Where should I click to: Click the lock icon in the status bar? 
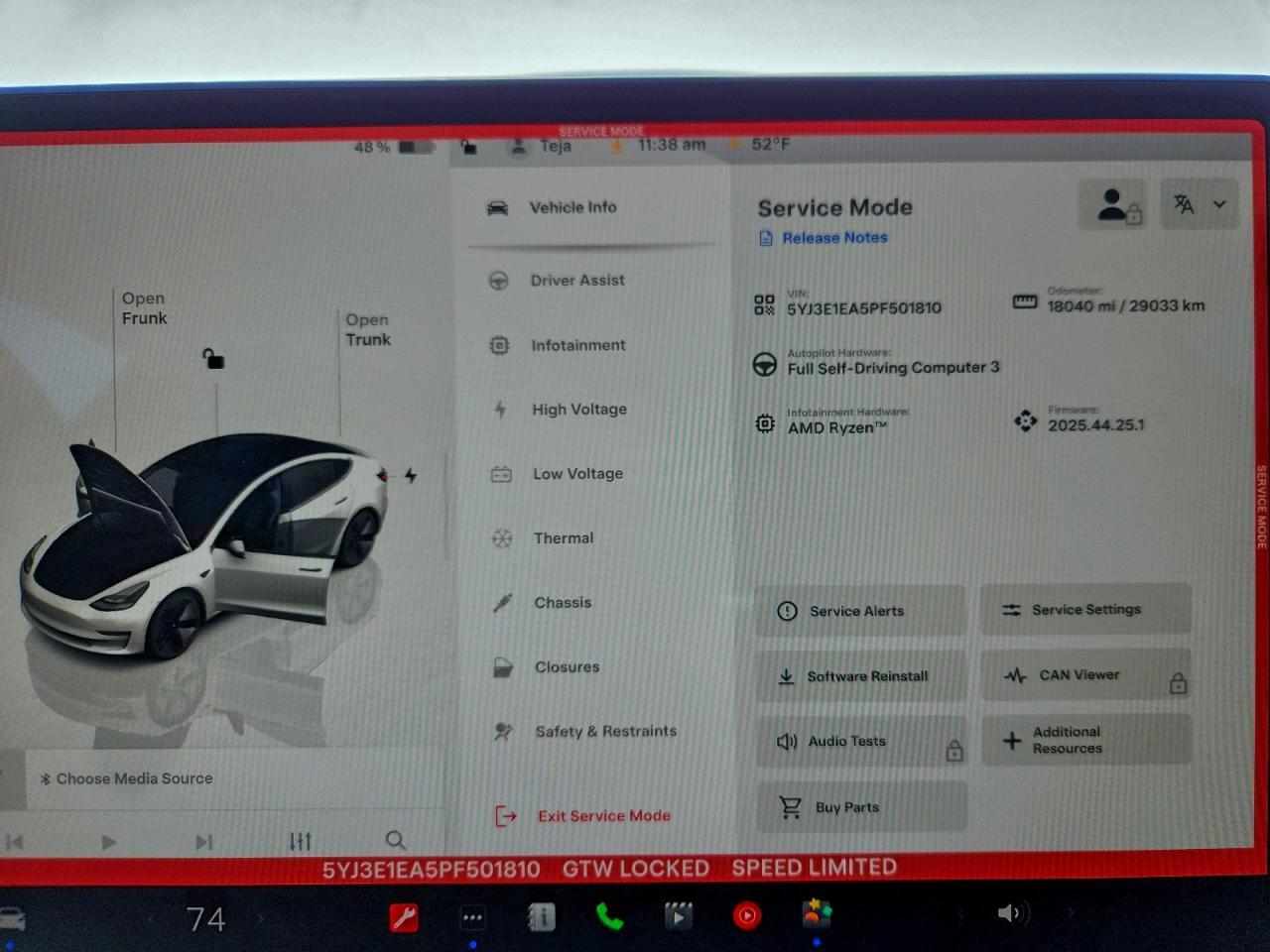469,147
